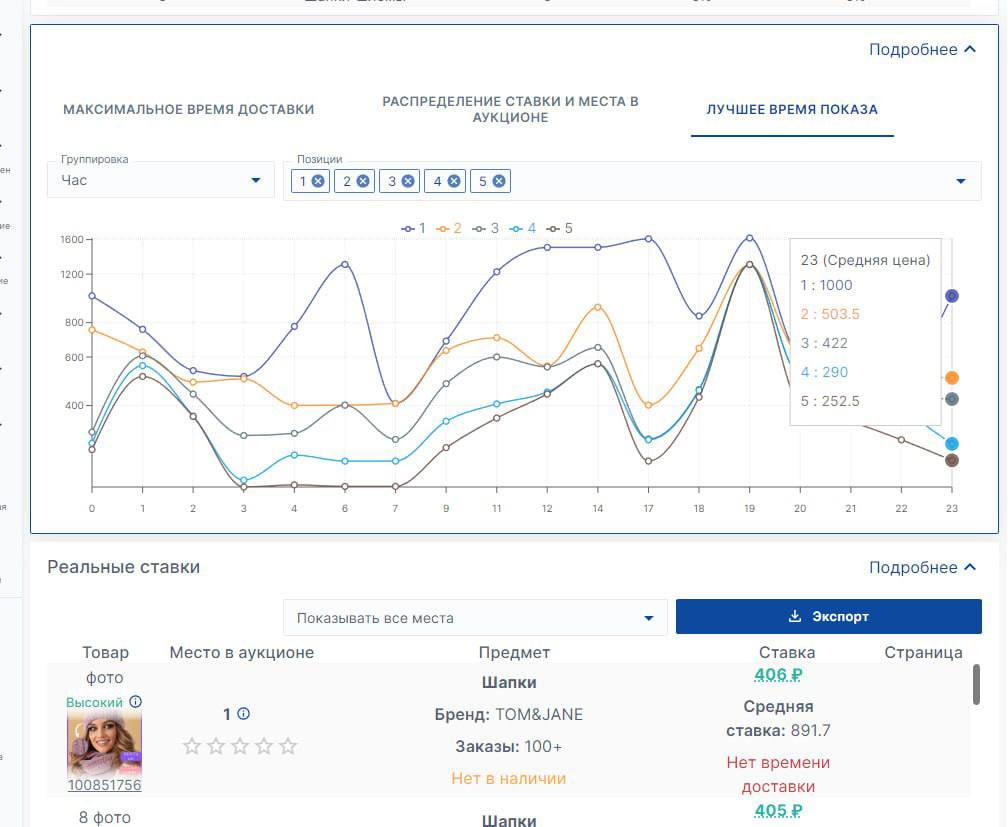
Task: Remove position 5 chip from filter
Action: coord(499,181)
